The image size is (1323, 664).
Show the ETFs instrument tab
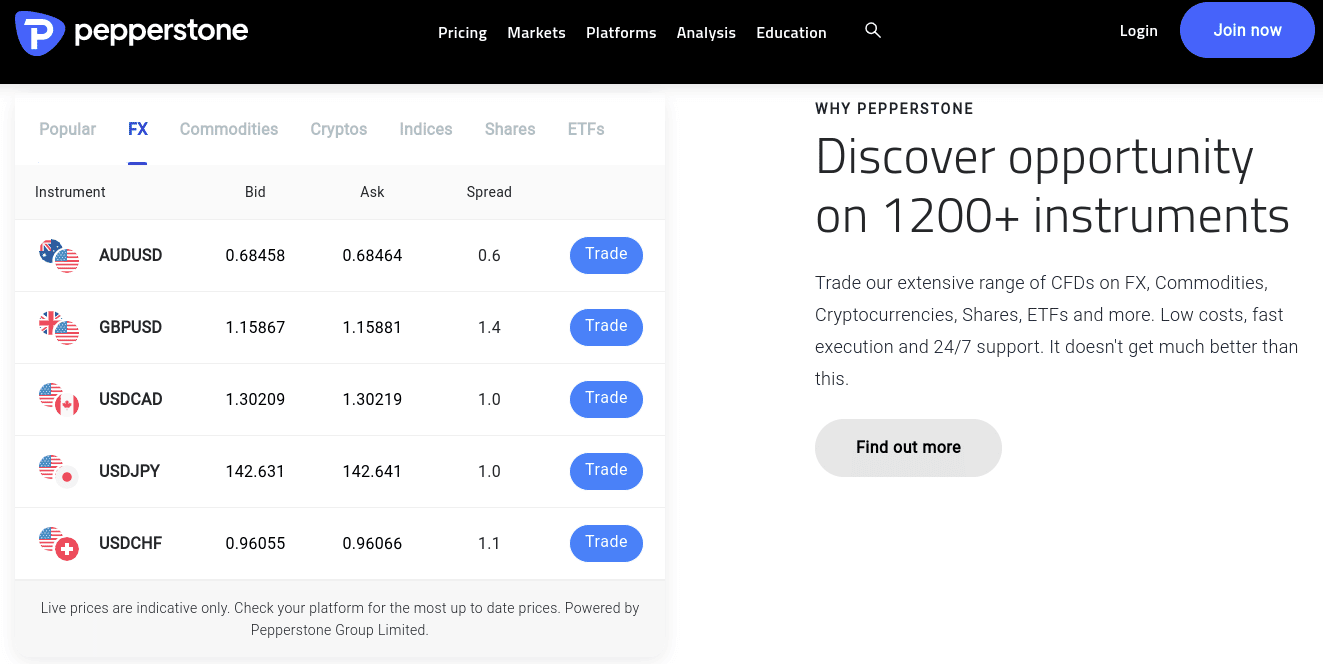(586, 129)
